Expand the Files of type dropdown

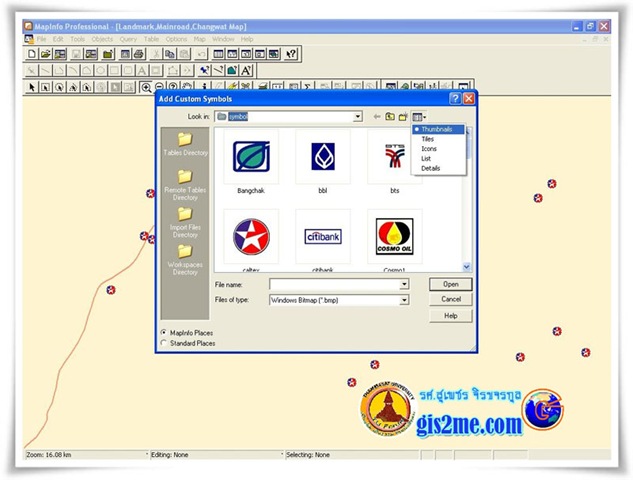pos(404,300)
